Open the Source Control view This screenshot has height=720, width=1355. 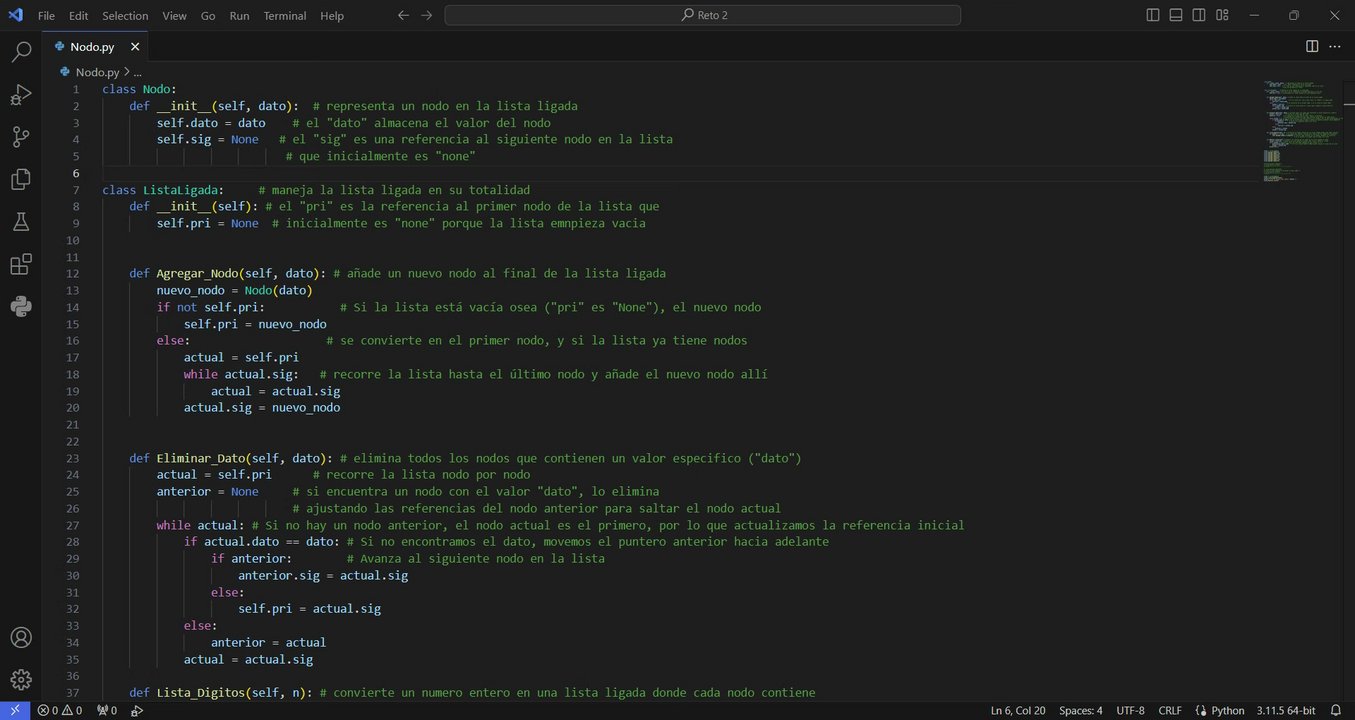coord(21,137)
